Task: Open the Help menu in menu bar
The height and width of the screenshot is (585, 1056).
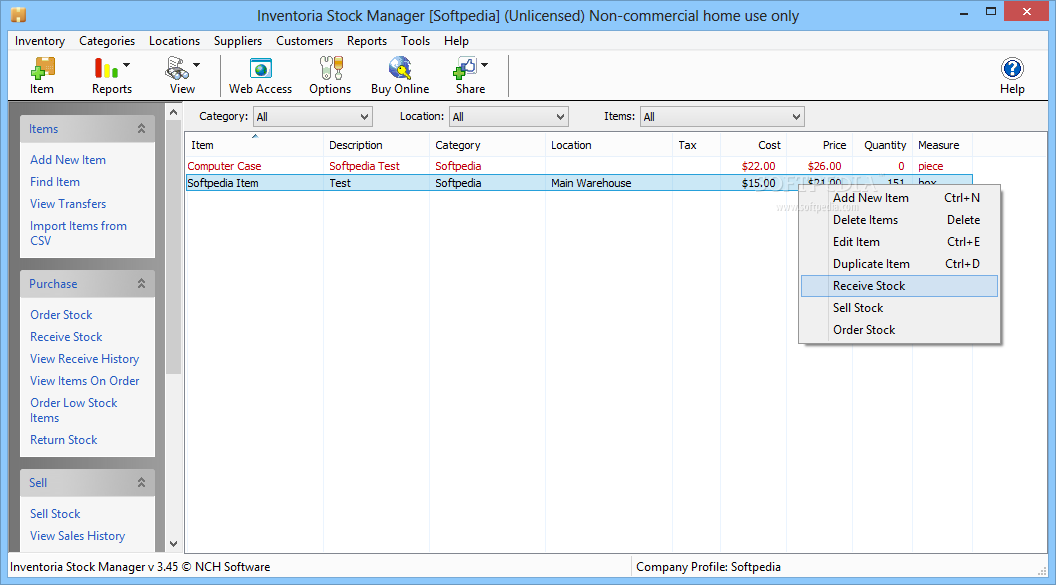Action: (x=456, y=41)
